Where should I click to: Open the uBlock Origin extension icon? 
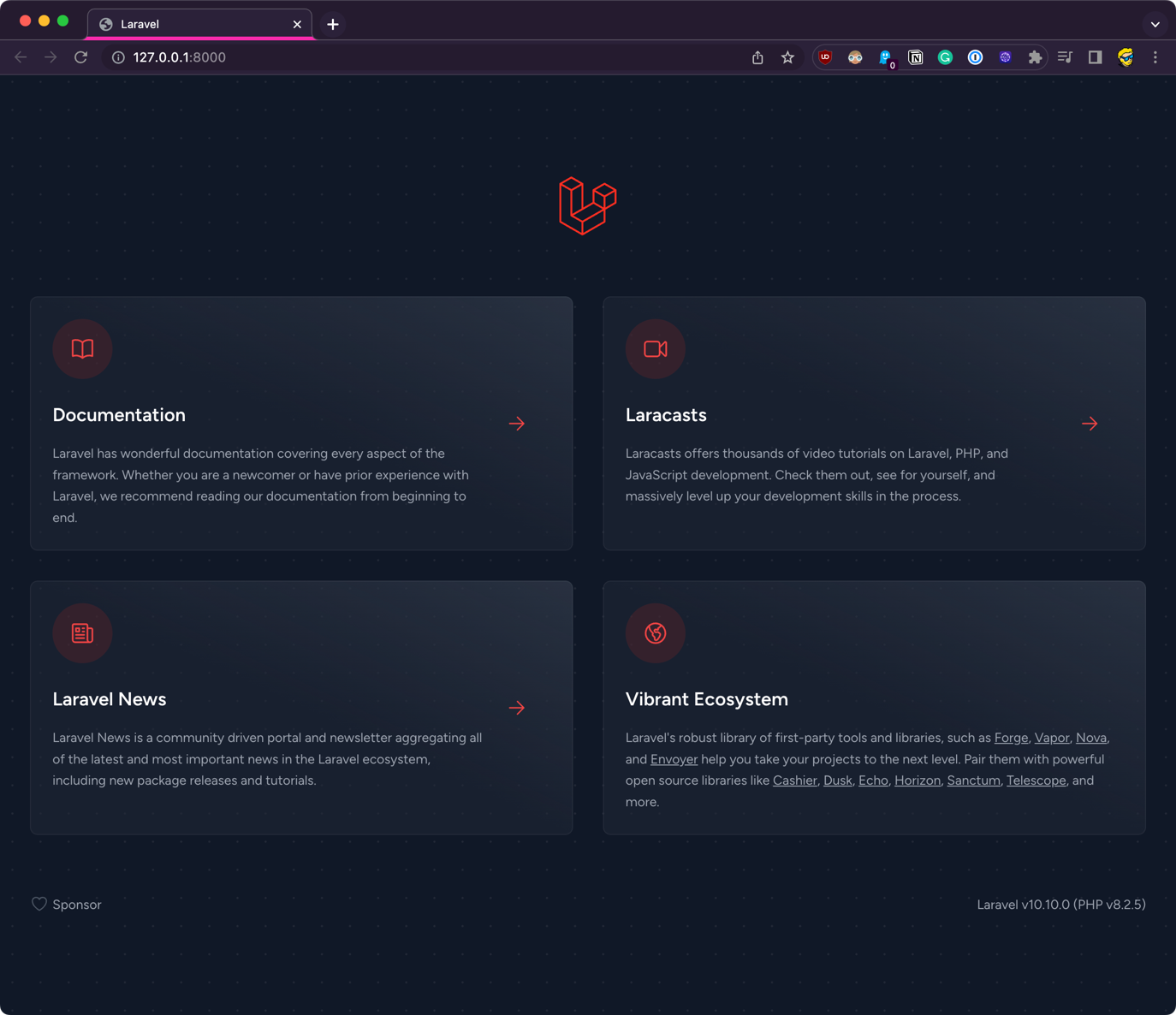tap(825, 57)
